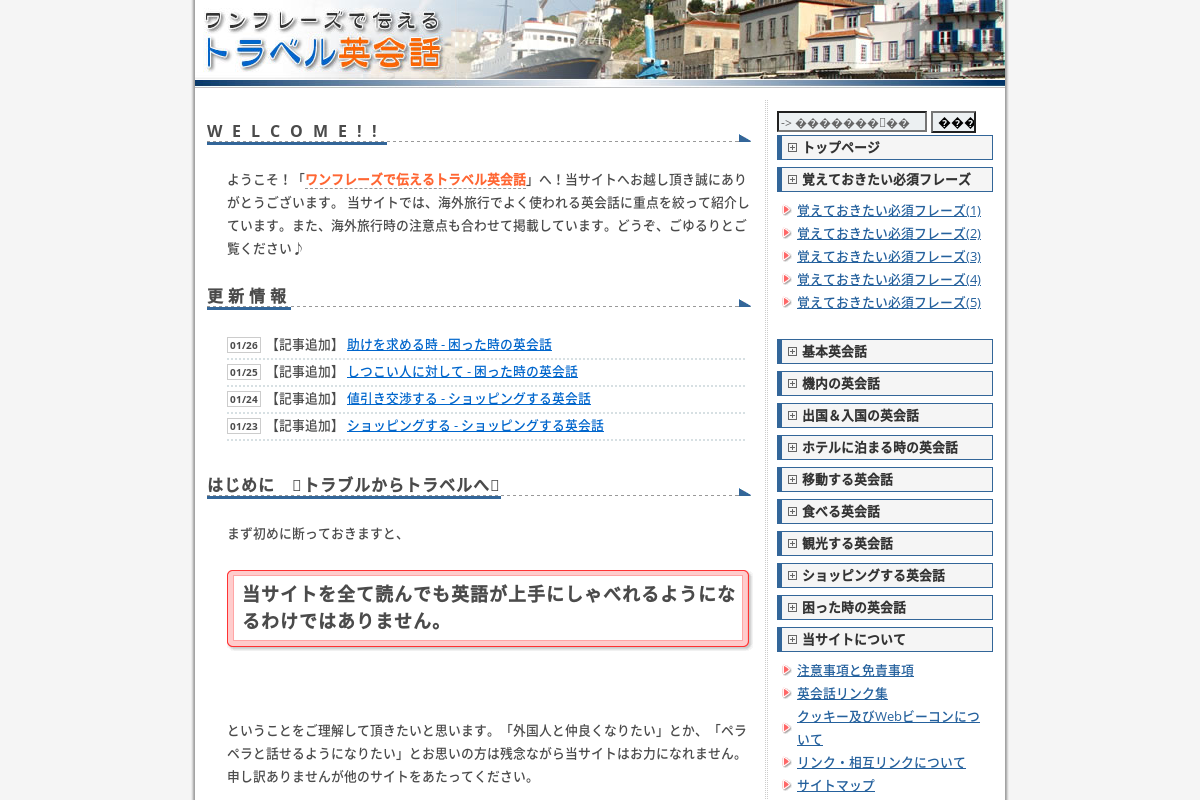This screenshot has width=1200, height=800.
Task: Open link 英会話リンク集
Action: pyautogui.click(x=842, y=693)
